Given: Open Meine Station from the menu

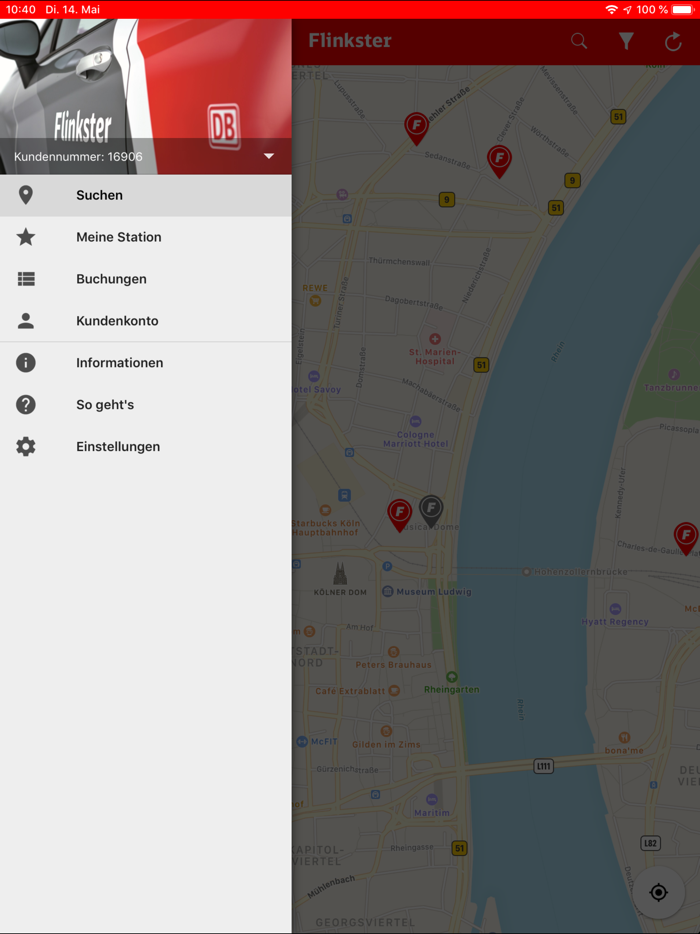Looking at the screenshot, I should tap(146, 237).
